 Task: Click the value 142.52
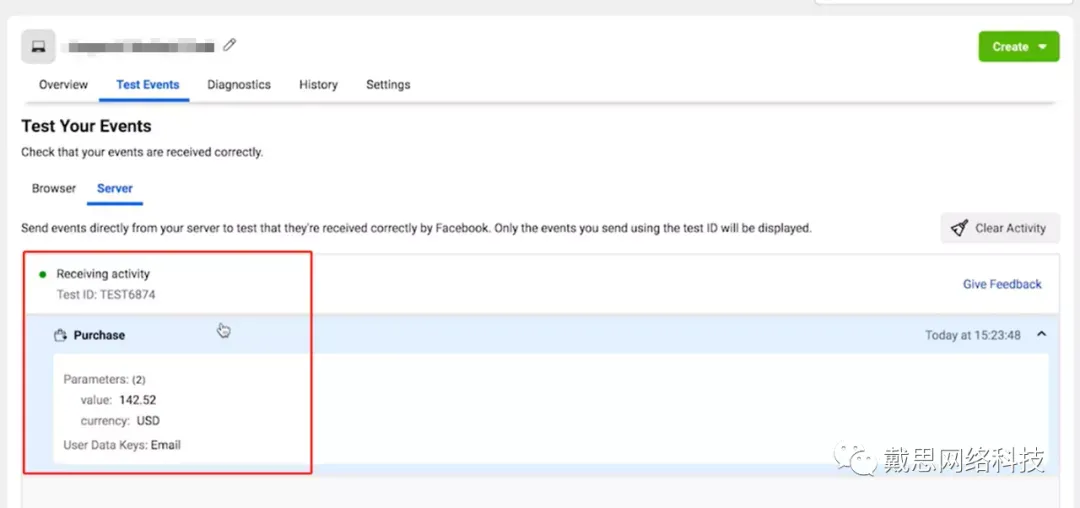(138, 400)
